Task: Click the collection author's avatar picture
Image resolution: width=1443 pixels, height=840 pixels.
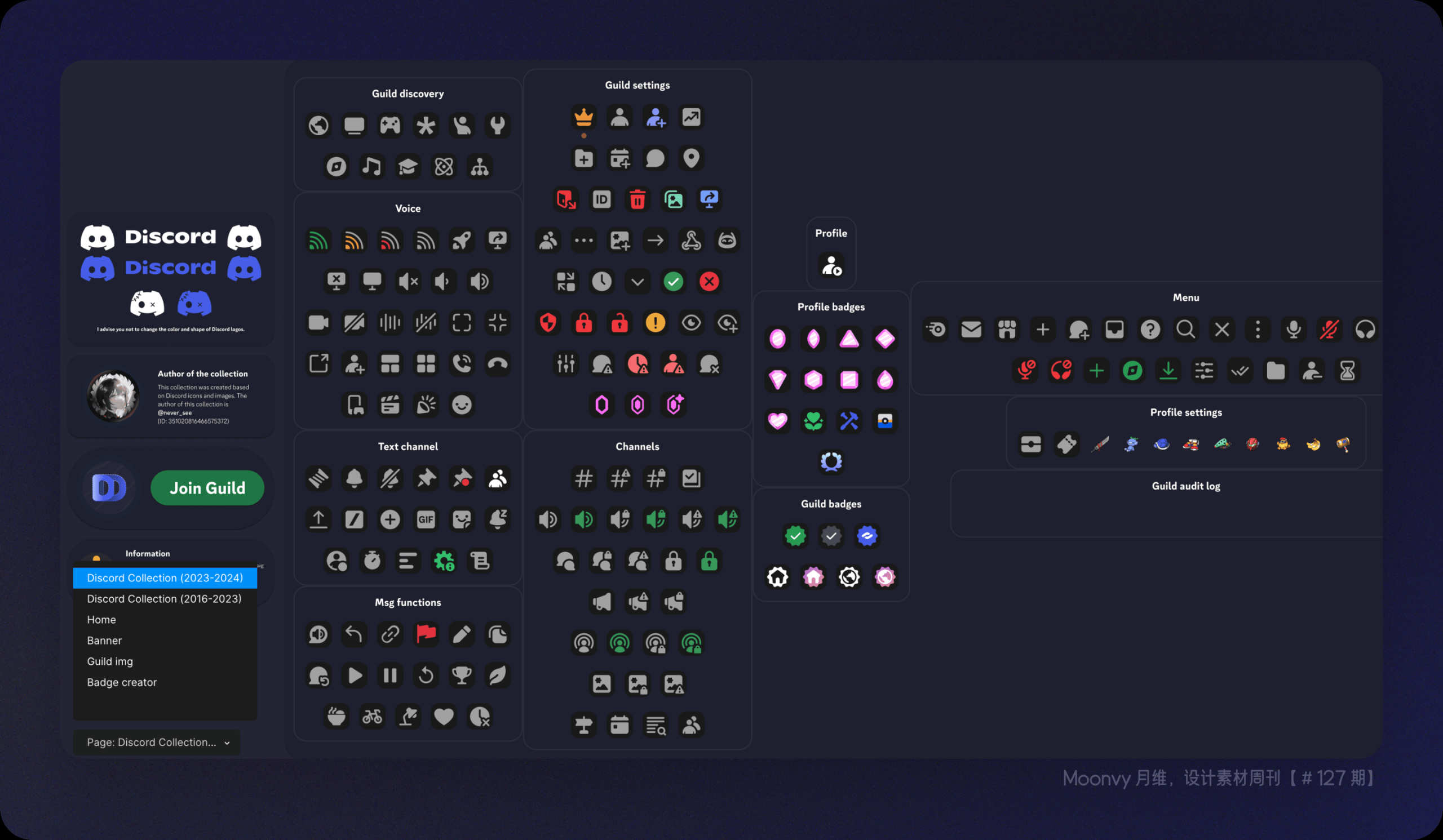Action: (x=113, y=396)
